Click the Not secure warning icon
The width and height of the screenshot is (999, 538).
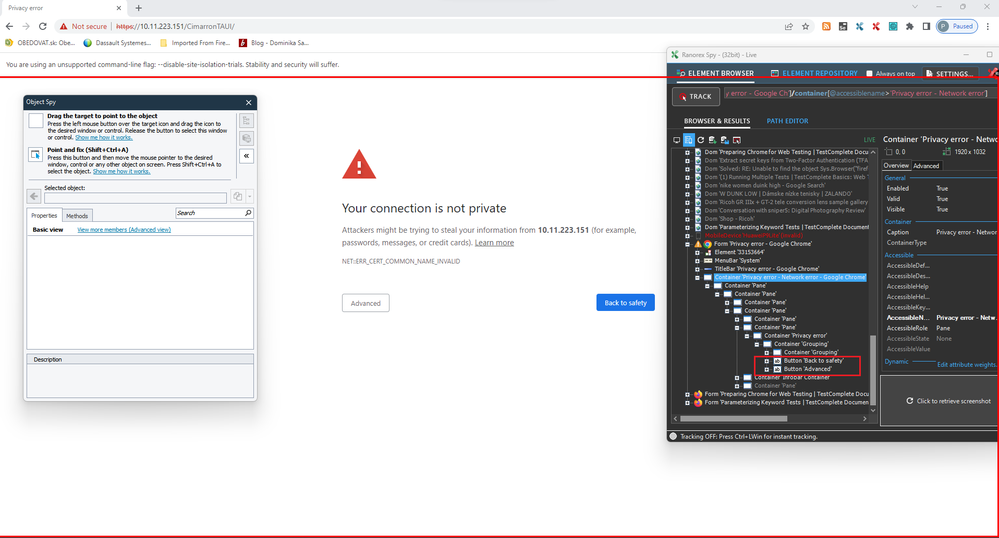pyautogui.click(x=64, y=26)
